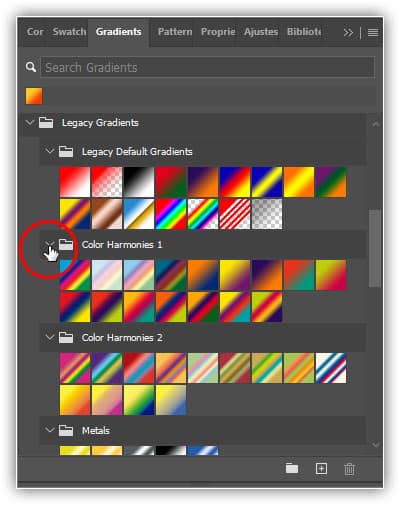Switch to the Patterns tab
Viewport: 400px width, 505px height.
[175, 32]
